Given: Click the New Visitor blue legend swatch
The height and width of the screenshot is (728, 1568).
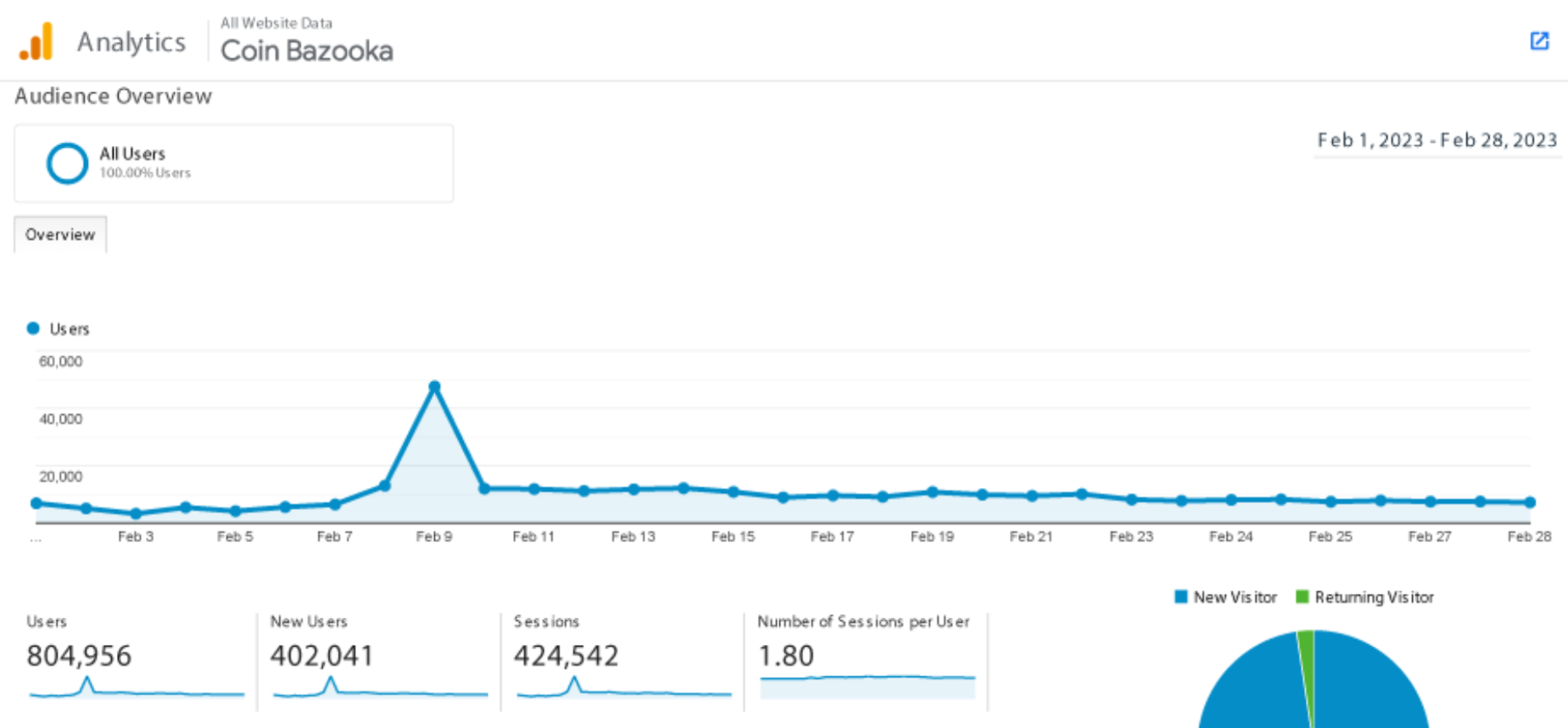Looking at the screenshot, I should [x=1180, y=596].
